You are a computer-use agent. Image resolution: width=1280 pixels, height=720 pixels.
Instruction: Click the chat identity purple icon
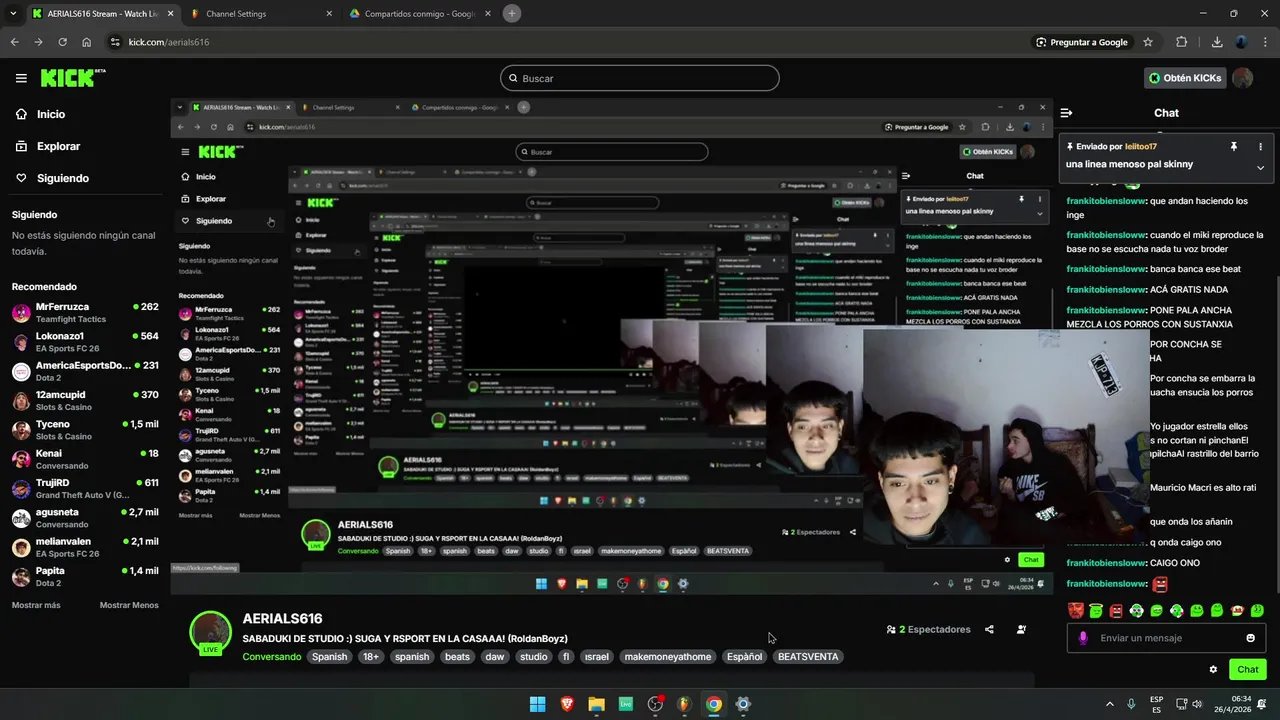(x=1083, y=638)
